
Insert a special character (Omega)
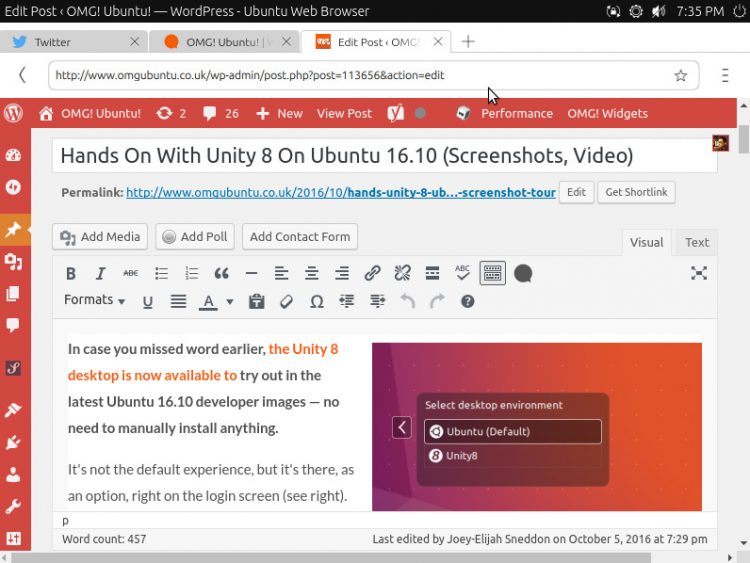point(317,302)
